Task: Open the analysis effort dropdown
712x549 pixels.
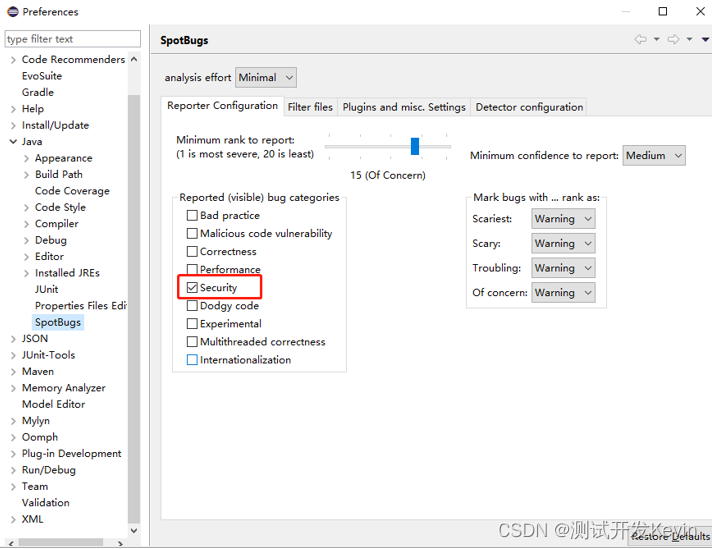Action: click(266, 78)
